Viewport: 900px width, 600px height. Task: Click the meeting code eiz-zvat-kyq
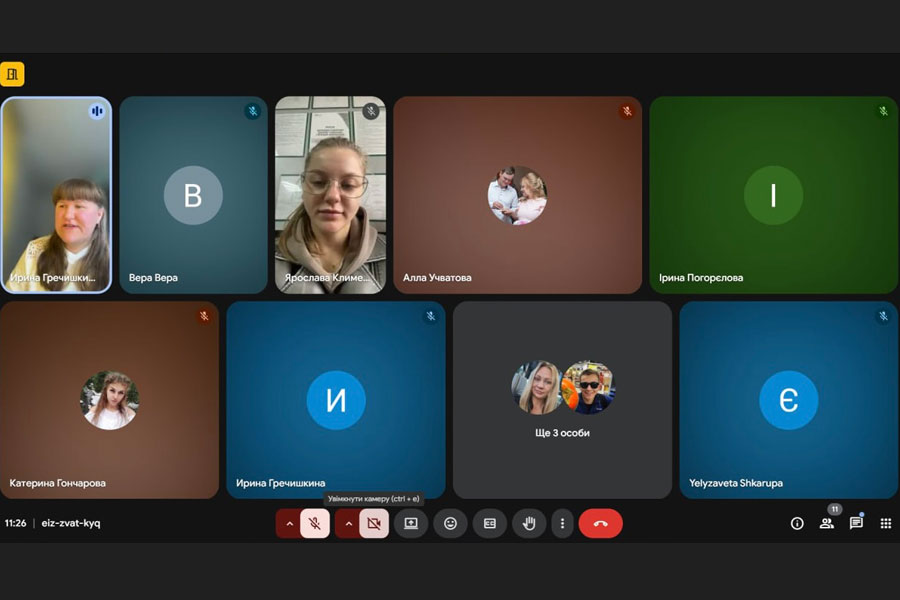[71, 523]
